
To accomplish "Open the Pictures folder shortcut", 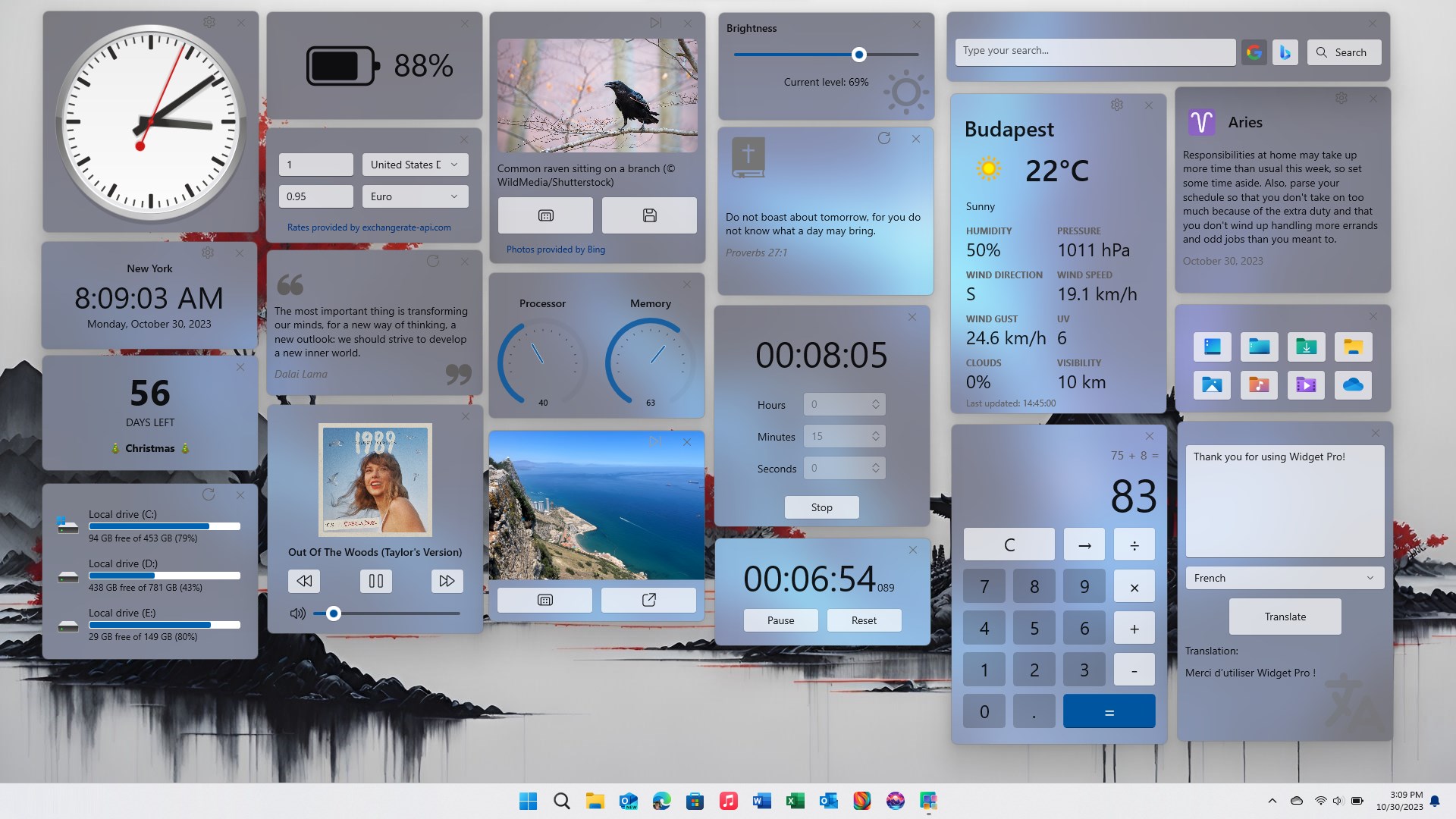I will click(x=1212, y=385).
